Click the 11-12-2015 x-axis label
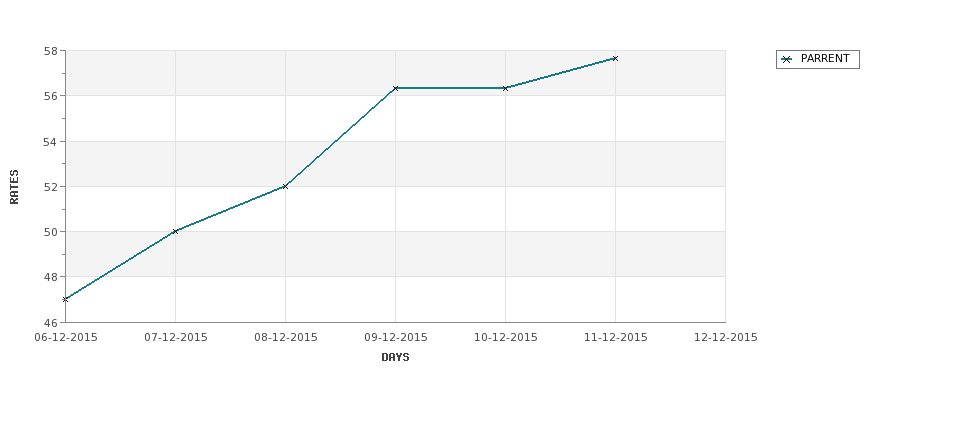The width and height of the screenshot is (975, 429). point(616,338)
